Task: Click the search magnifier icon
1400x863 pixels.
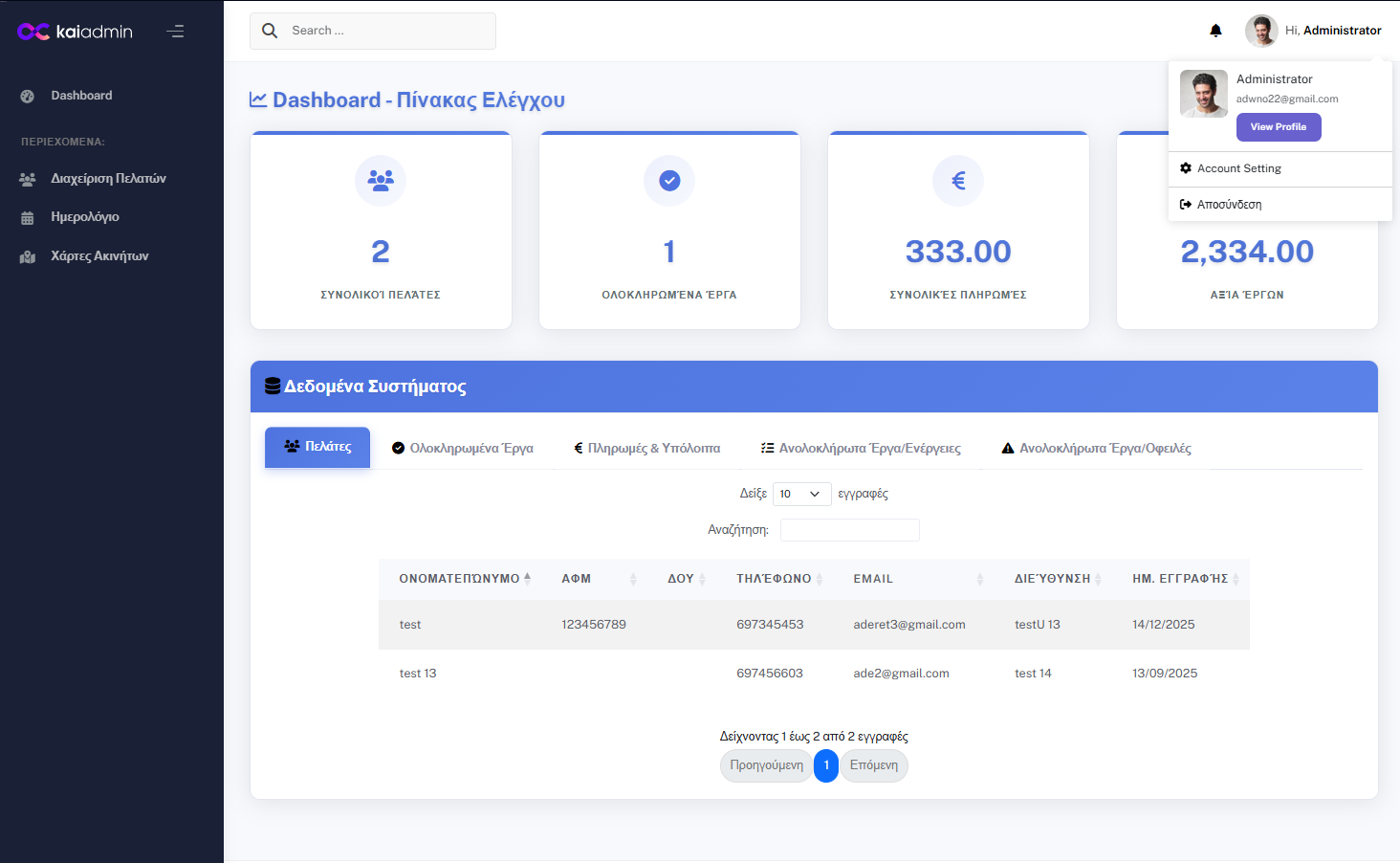Action: (x=270, y=31)
